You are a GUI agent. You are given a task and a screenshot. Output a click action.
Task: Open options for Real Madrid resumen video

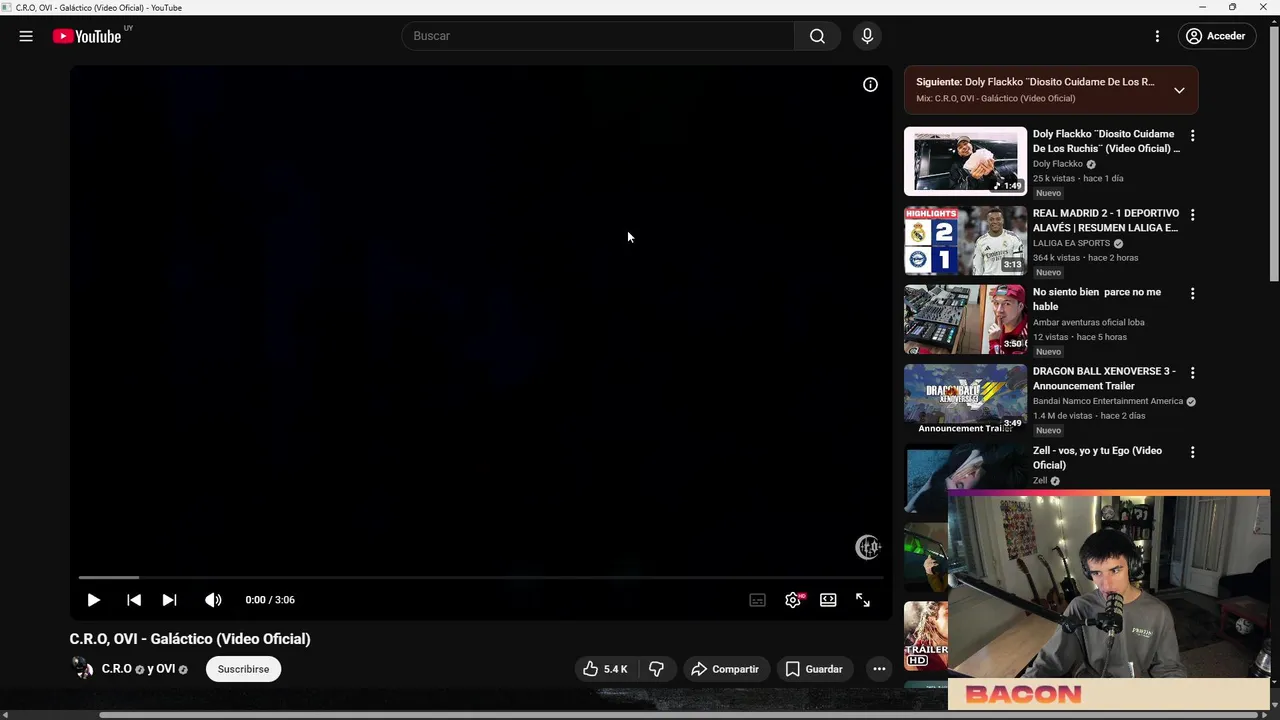pos(1192,214)
